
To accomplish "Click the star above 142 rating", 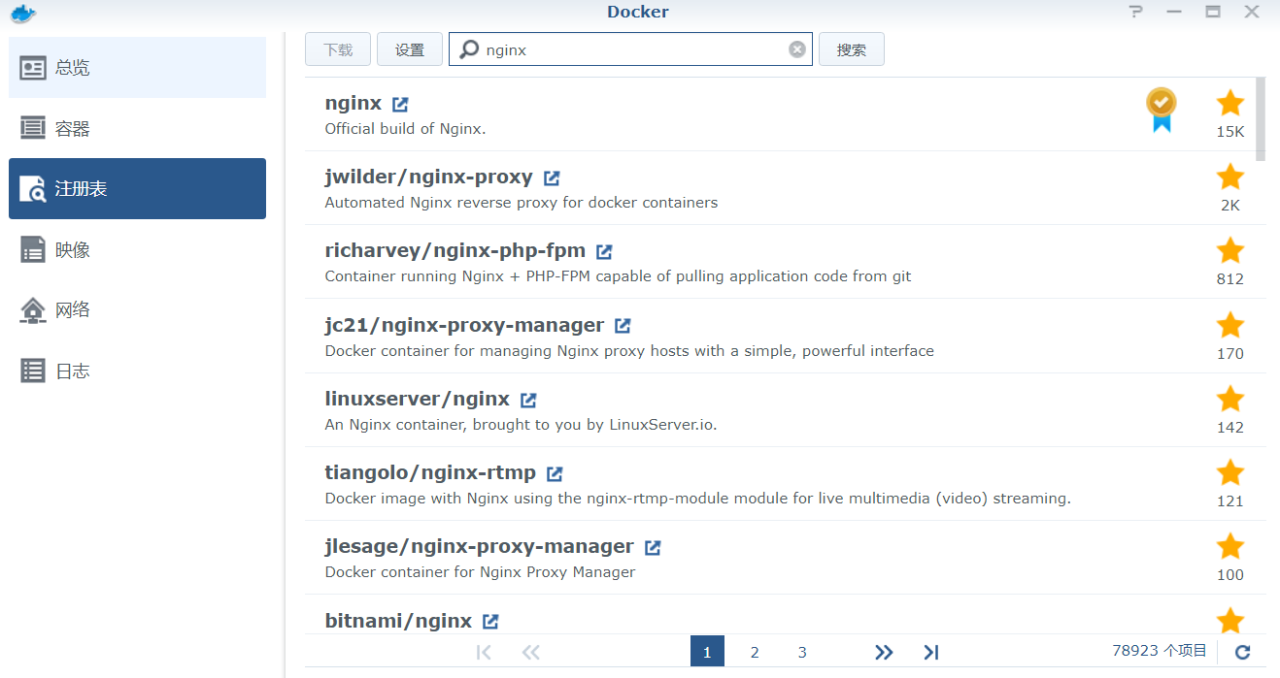I will point(1230,399).
